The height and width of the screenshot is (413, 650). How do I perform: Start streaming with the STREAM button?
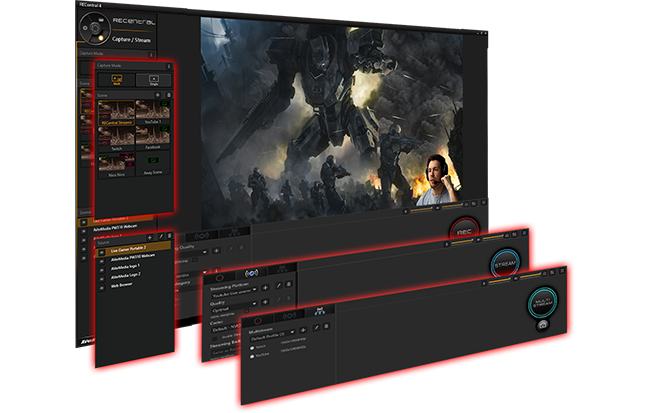click(505, 264)
